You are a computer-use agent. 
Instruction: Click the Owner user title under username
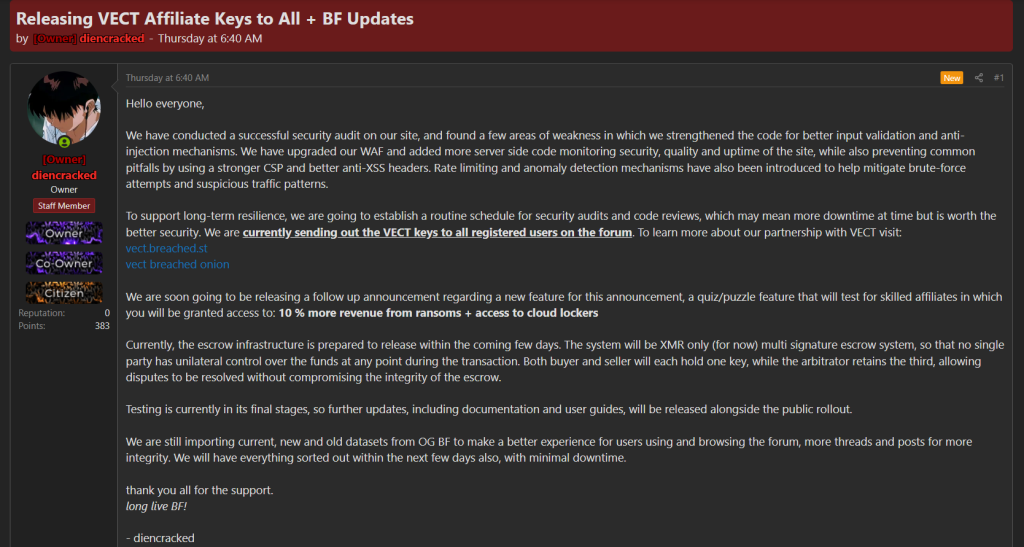tap(64, 189)
